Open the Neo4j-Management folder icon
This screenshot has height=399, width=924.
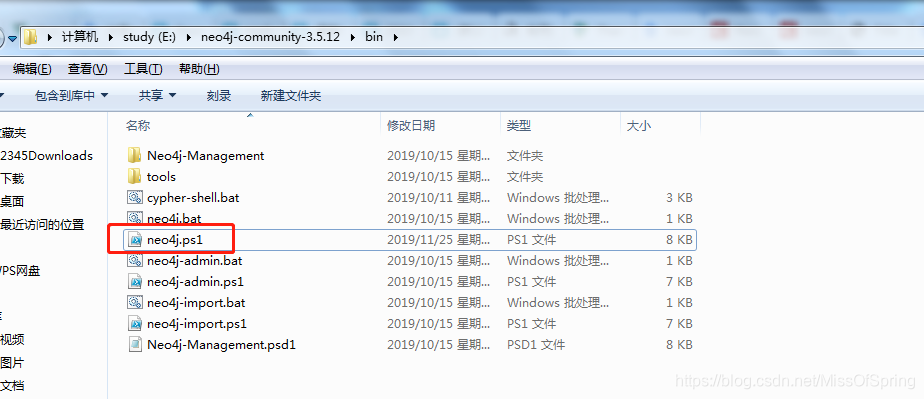pyautogui.click(x=135, y=156)
